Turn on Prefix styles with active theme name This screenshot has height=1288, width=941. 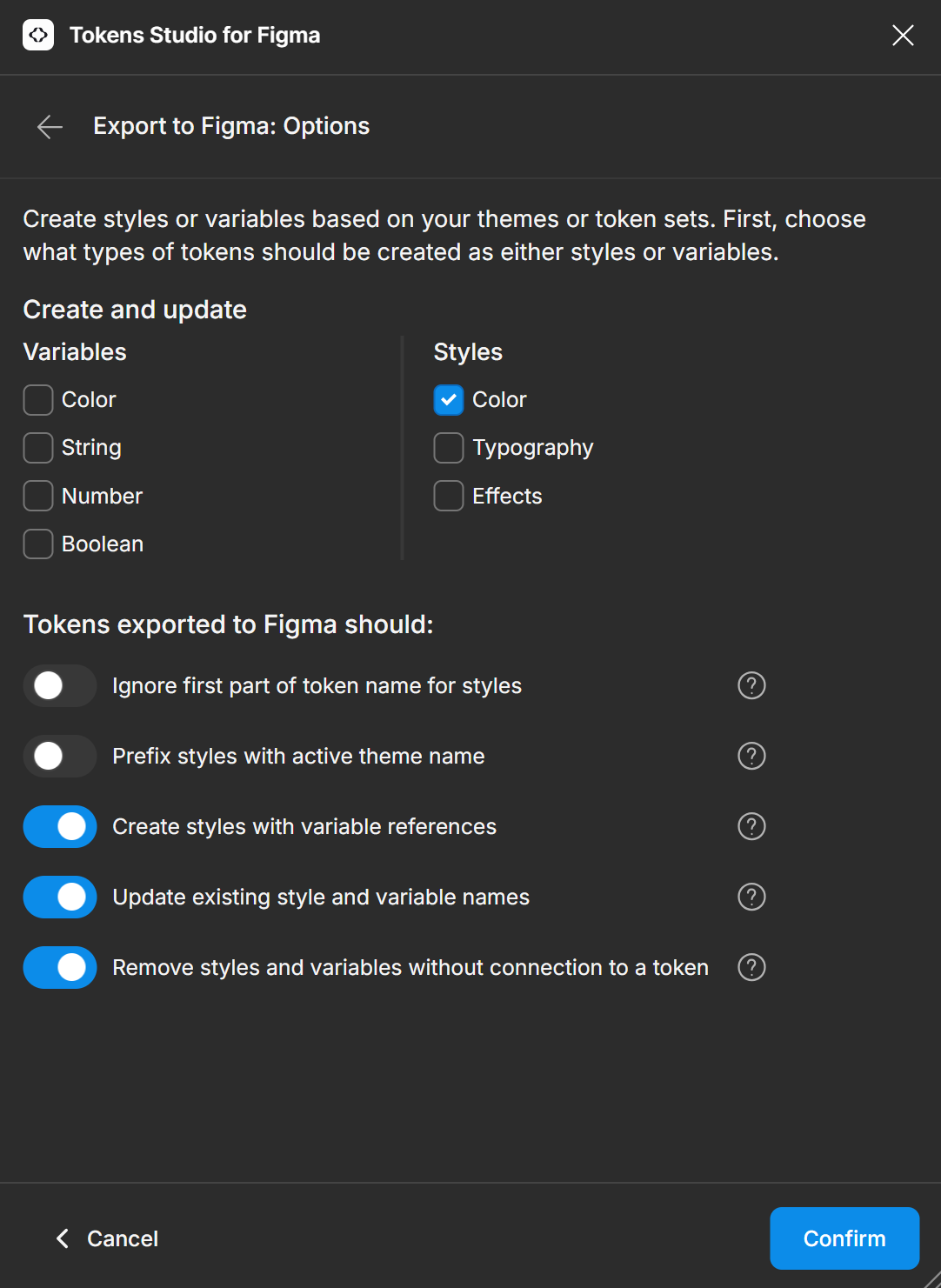coord(60,756)
